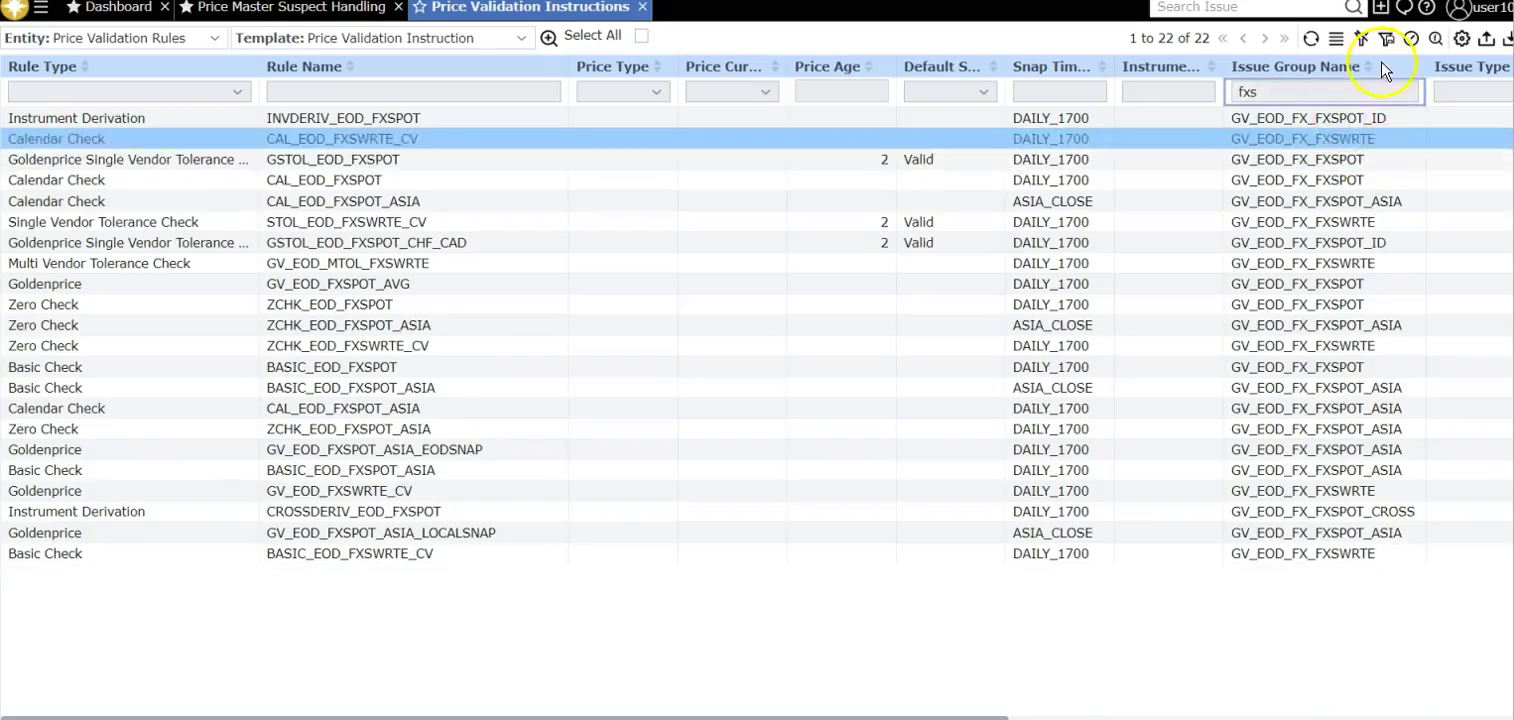Image resolution: width=1514 pixels, height=720 pixels.
Task: Click the gauge clock toolbar icon
Action: point(1411,39)
